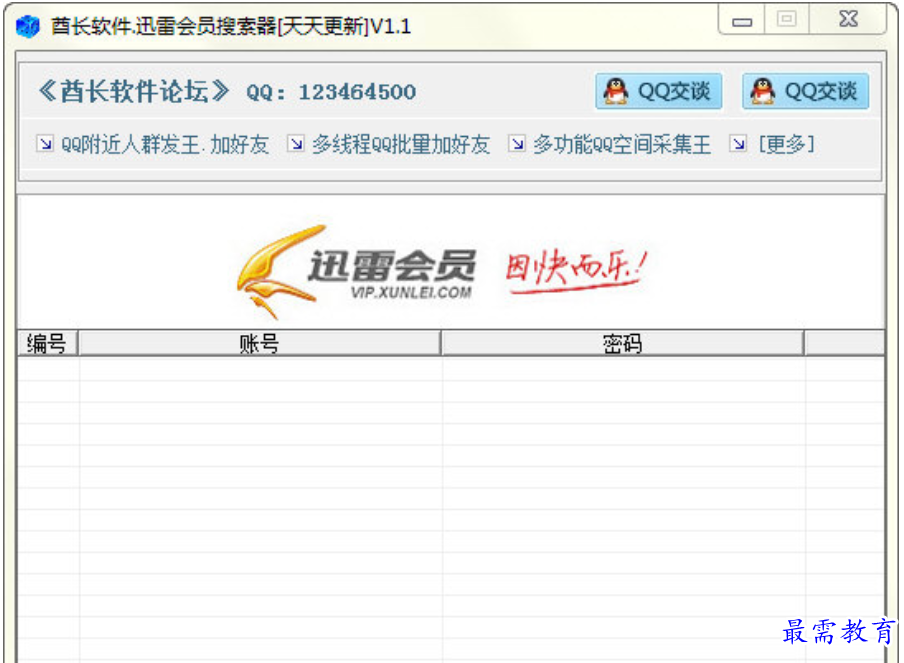Sort by the 账号 column header
This screenshot has width=904, height=663.
pyautogui.click(x=259, y=343)
